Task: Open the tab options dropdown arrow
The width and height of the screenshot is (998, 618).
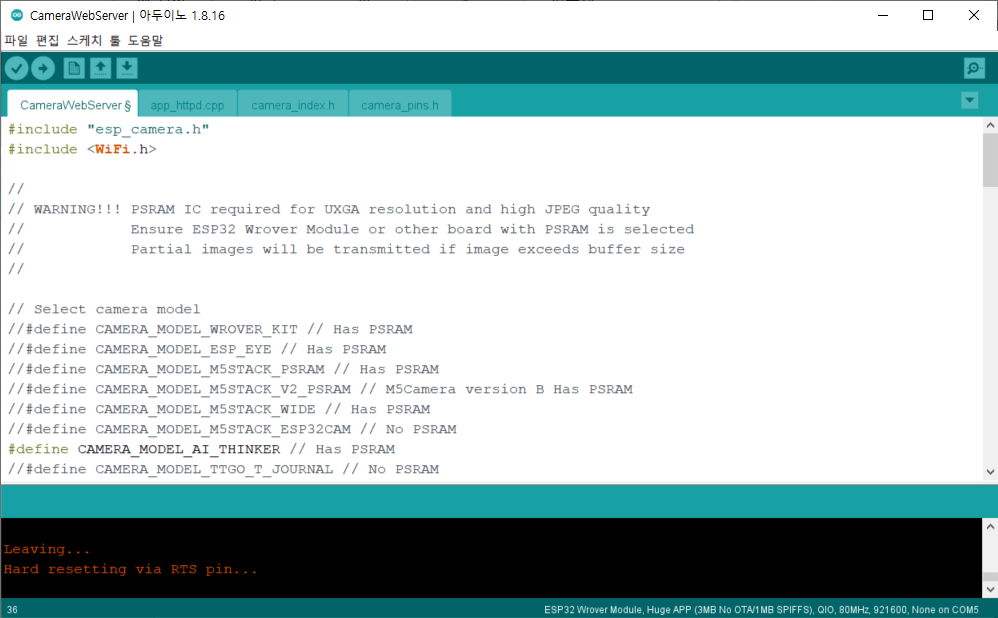Action: coord(969,100)
